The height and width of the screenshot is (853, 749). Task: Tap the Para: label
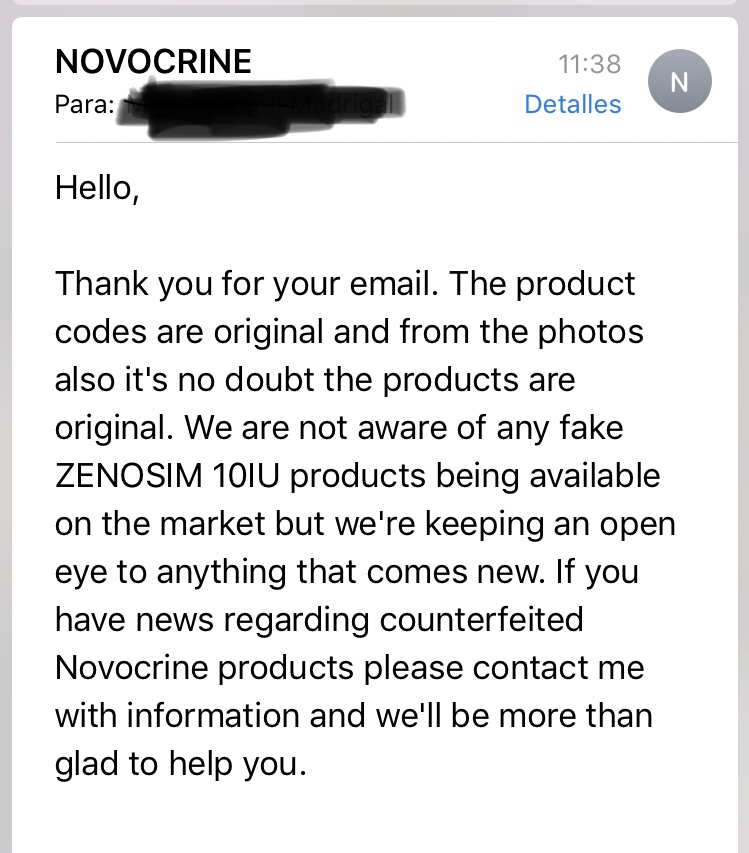(84, 104)
